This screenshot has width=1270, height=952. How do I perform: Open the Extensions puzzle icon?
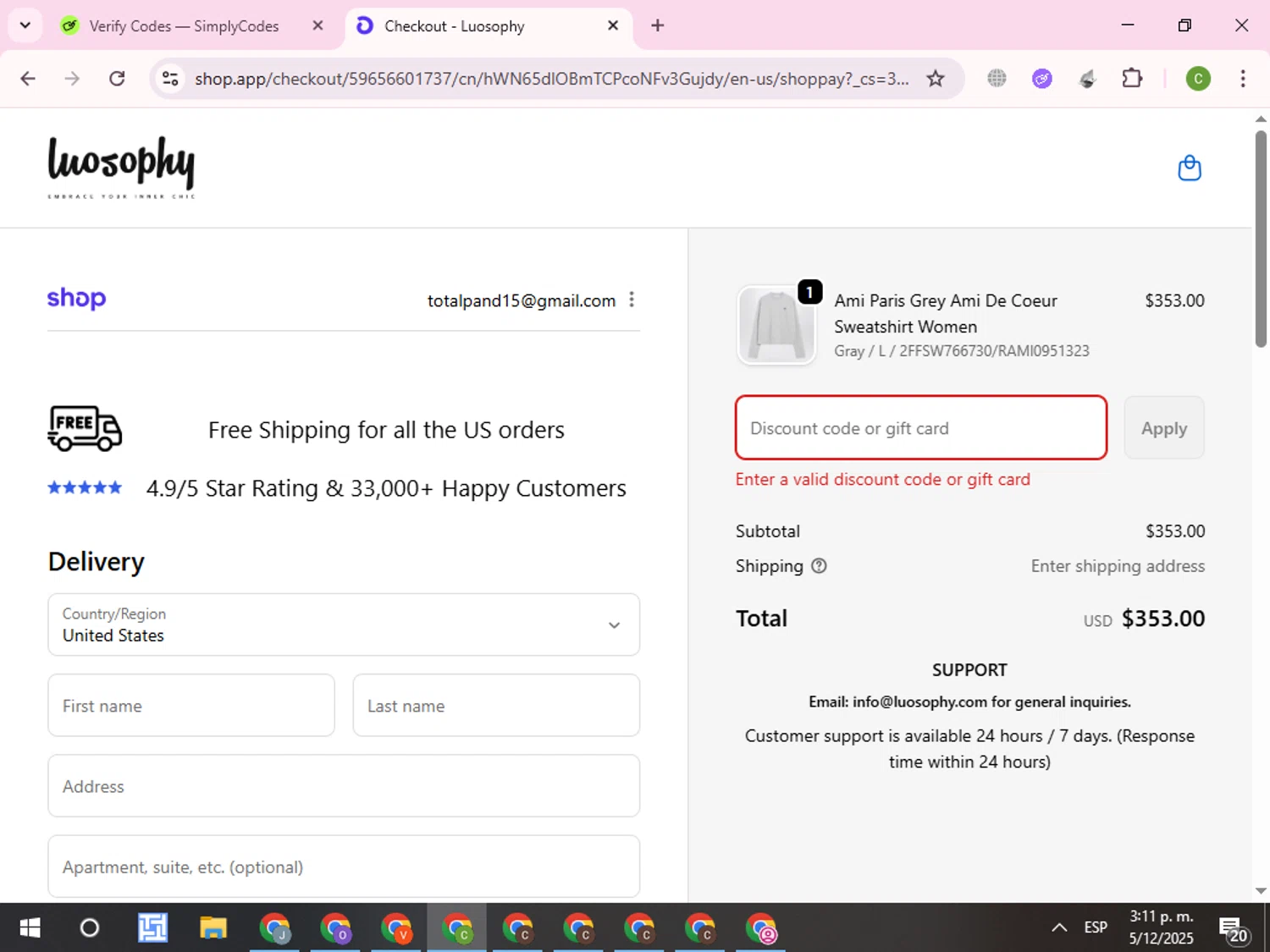(x=1132, y=79)
